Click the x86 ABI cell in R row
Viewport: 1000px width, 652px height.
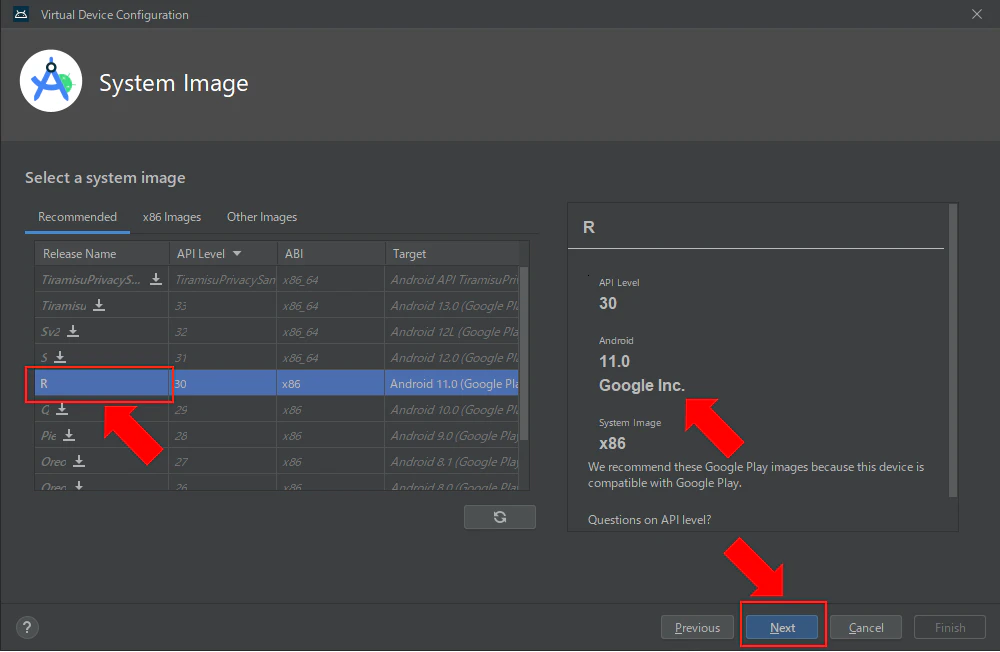[331, 383]
